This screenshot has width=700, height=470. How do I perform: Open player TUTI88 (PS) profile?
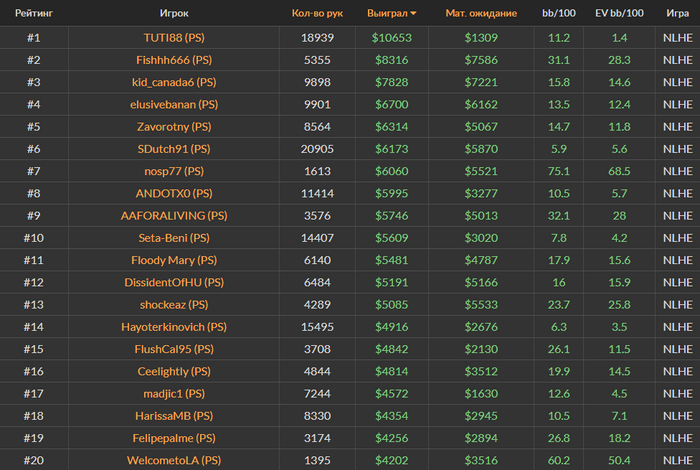click(x=174, y=37)
